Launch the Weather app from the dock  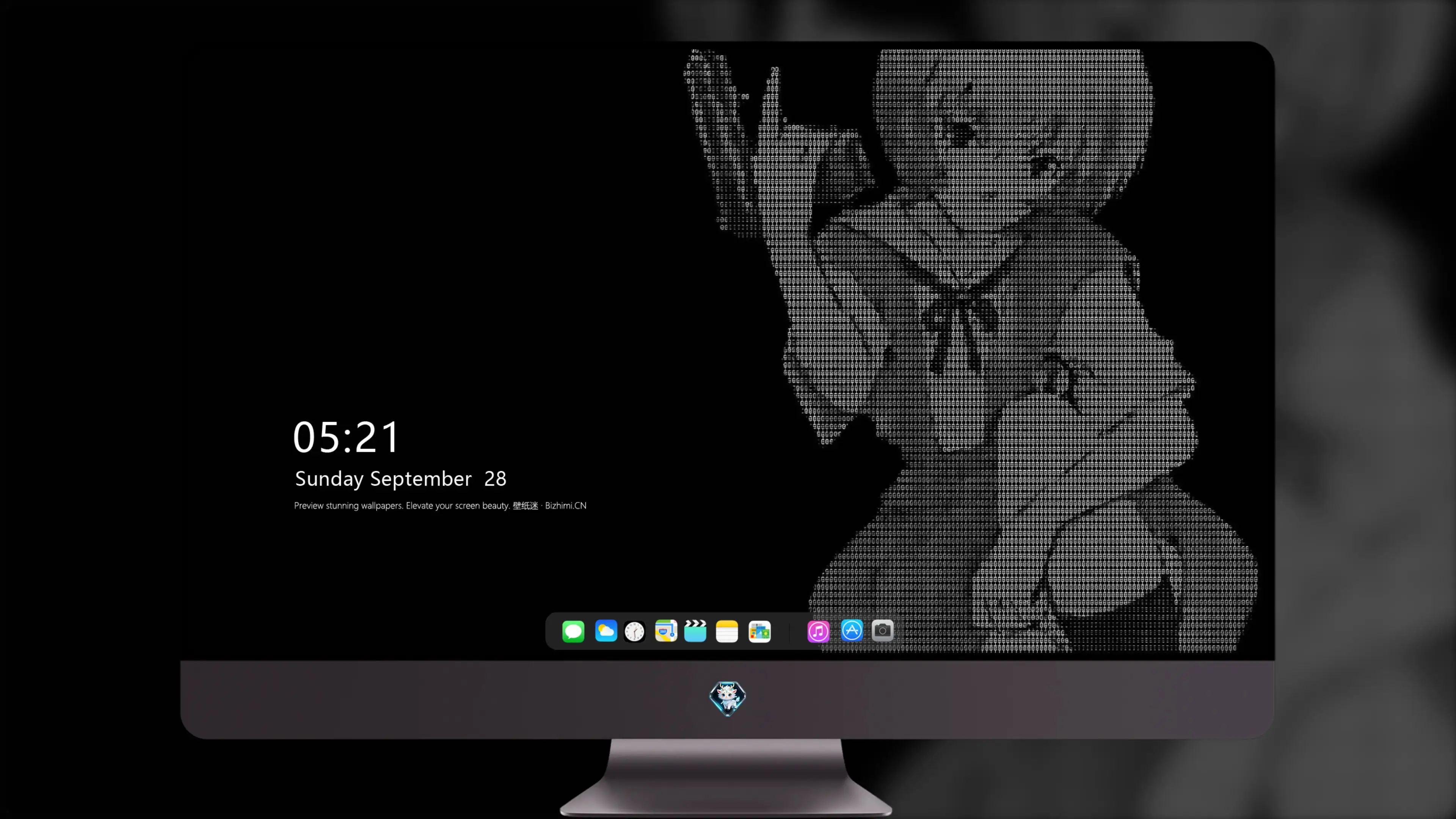click(606, 631)
